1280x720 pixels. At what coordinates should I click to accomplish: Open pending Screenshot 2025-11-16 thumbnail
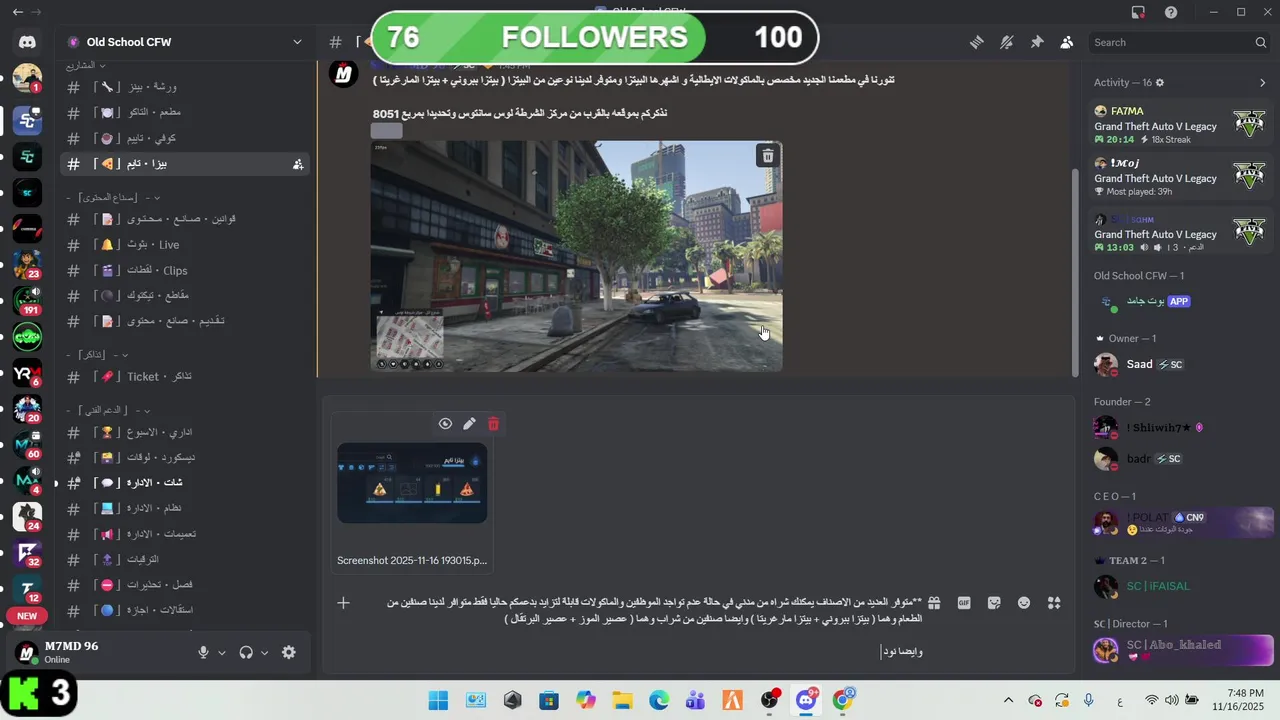click(x=412, y=483)
